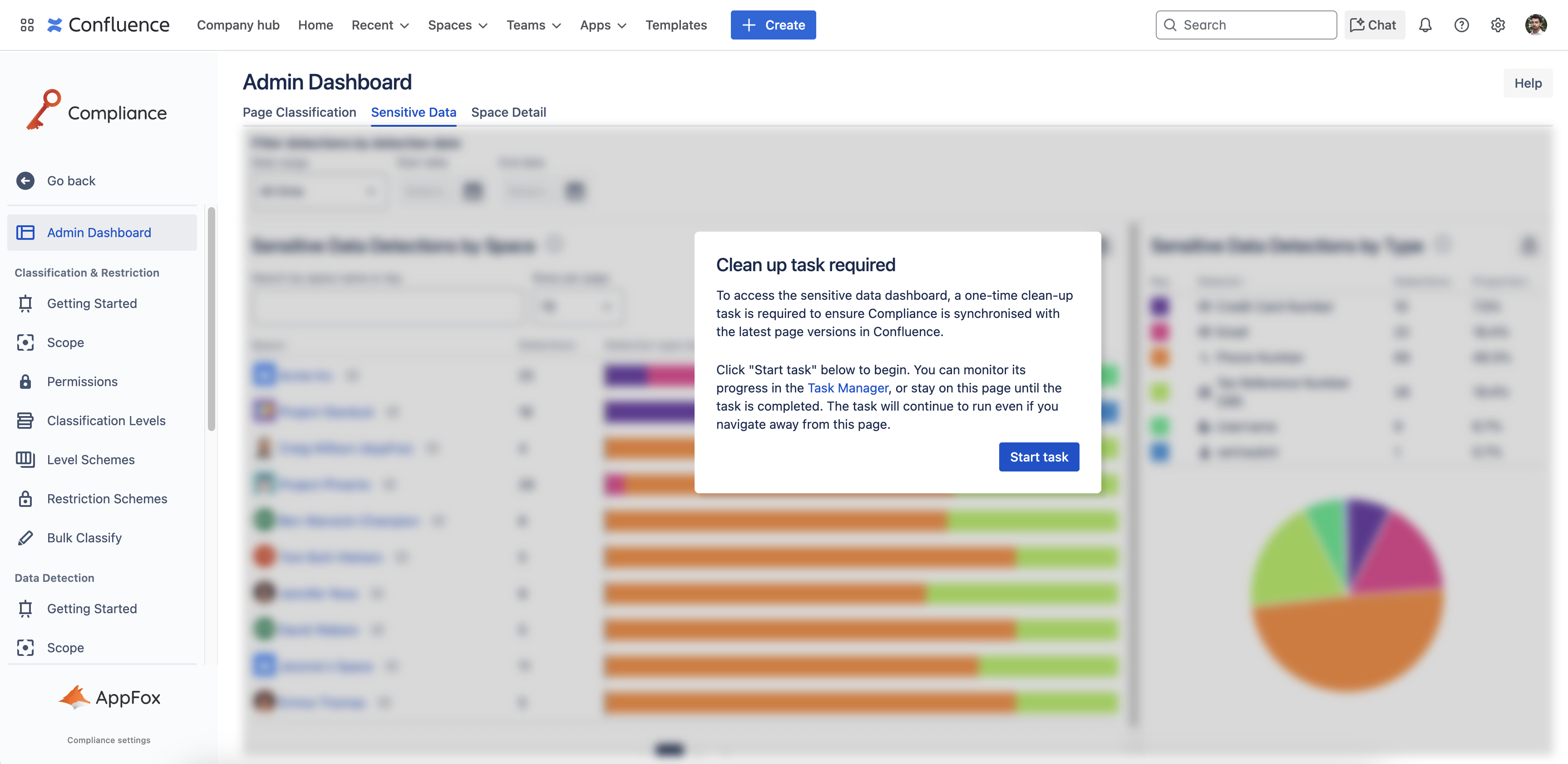The height and width of the screenshot is (764, 1568).
Task: Expand the Teams dropdown menu
Action: coord(533,25)
